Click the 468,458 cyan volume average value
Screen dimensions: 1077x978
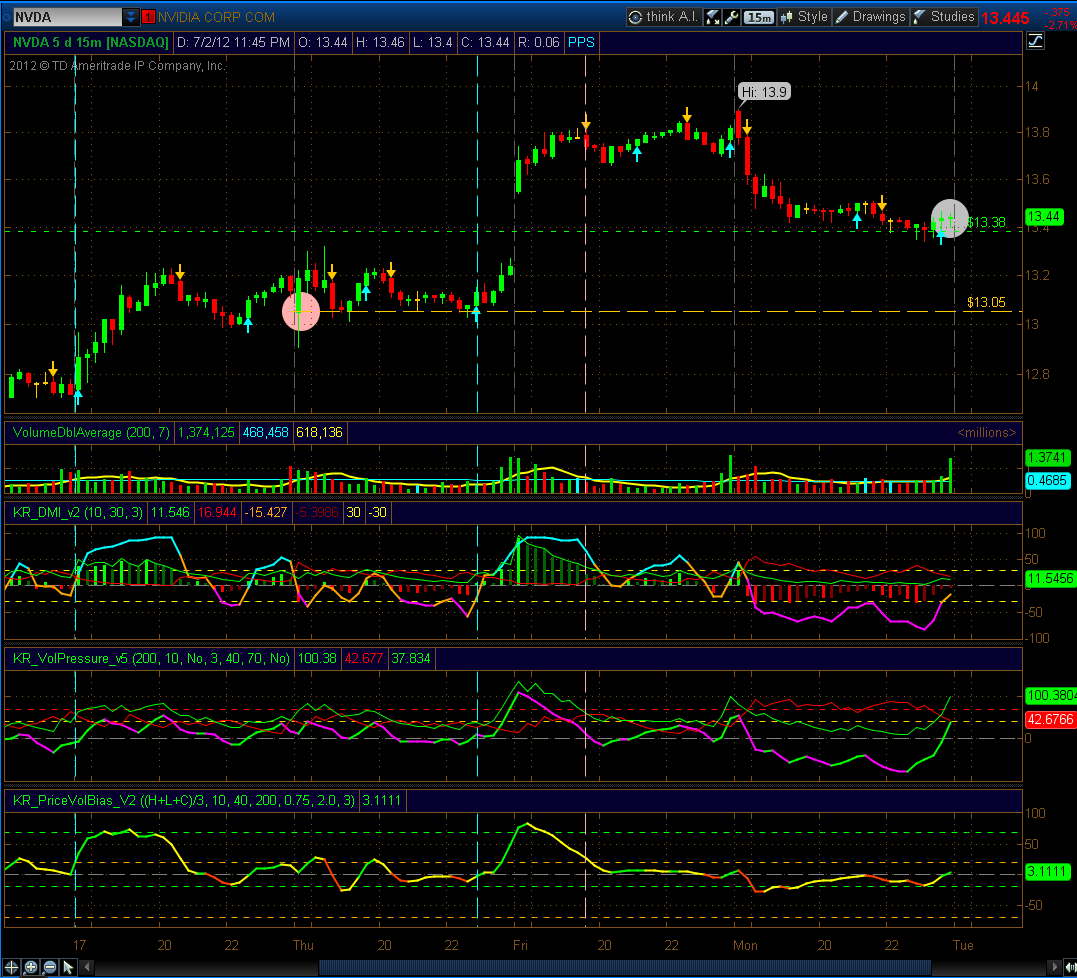pos(265,433)
